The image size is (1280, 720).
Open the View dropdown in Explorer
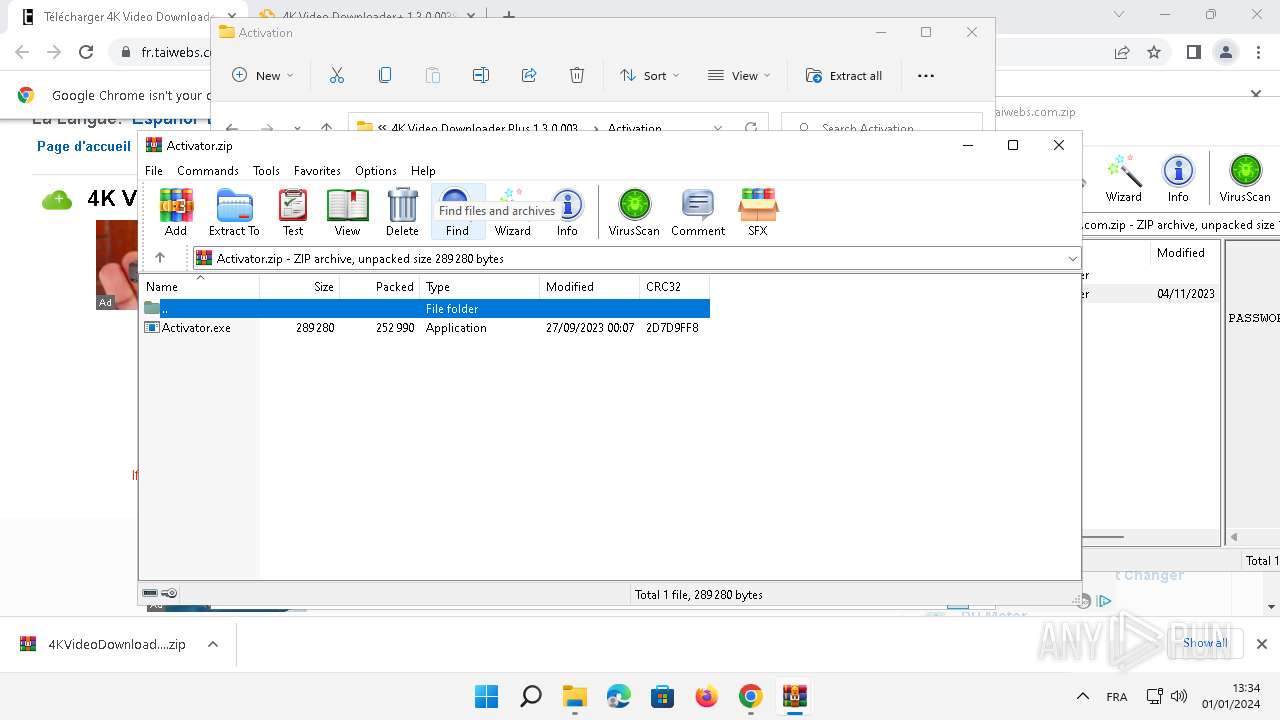point(739,76)
